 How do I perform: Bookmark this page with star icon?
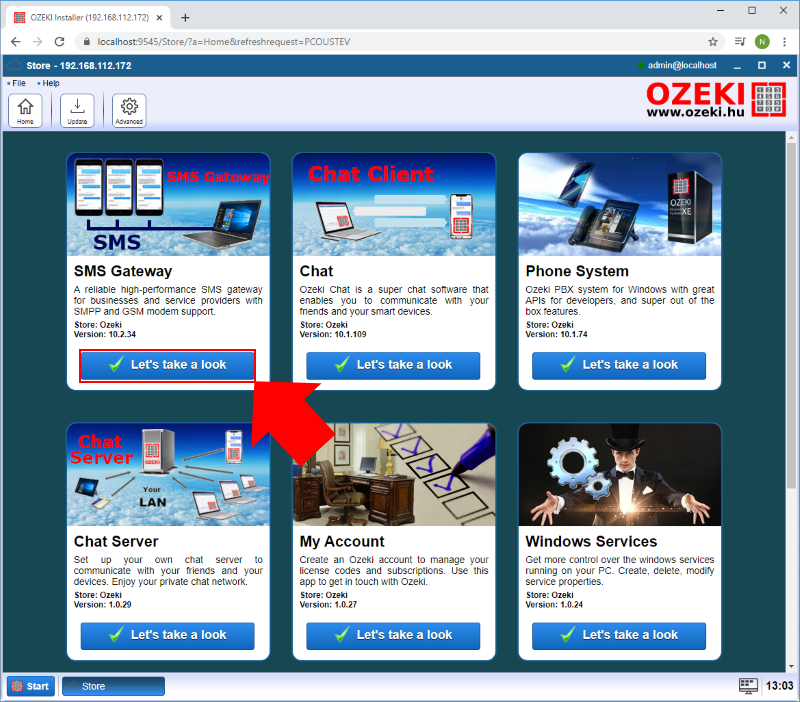tap(713, 42)
